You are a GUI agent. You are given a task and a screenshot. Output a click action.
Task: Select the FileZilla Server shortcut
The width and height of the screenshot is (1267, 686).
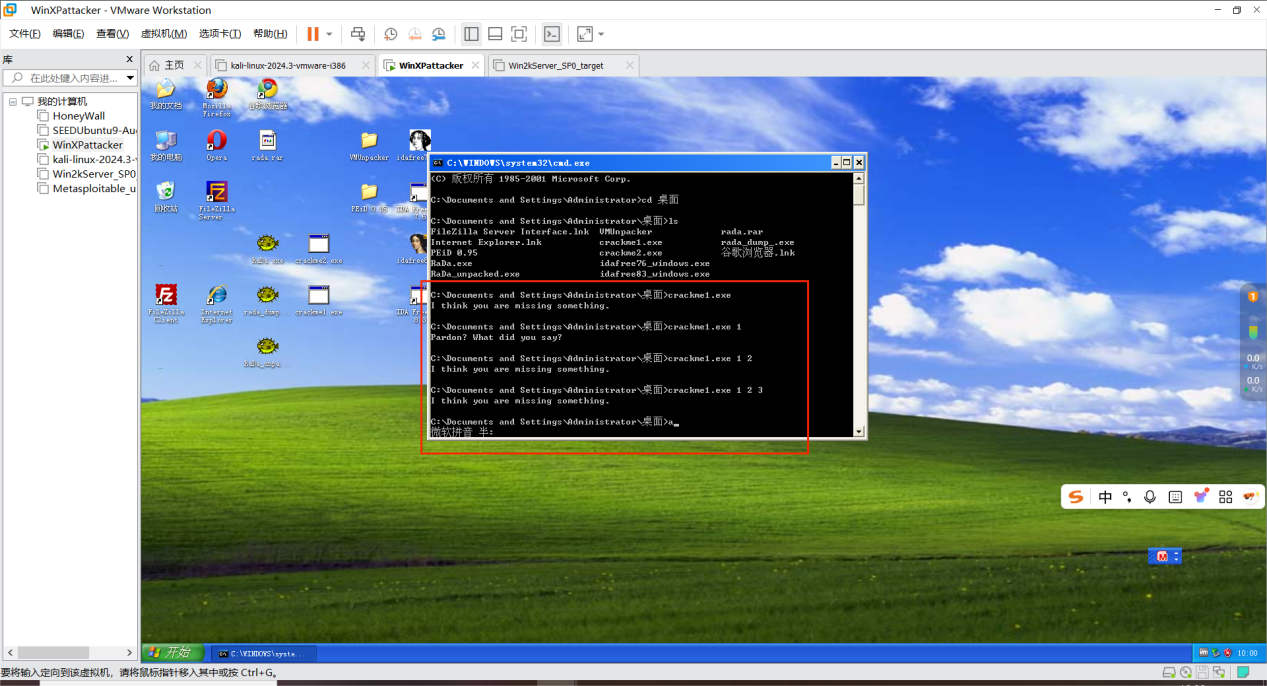(216, 200)
